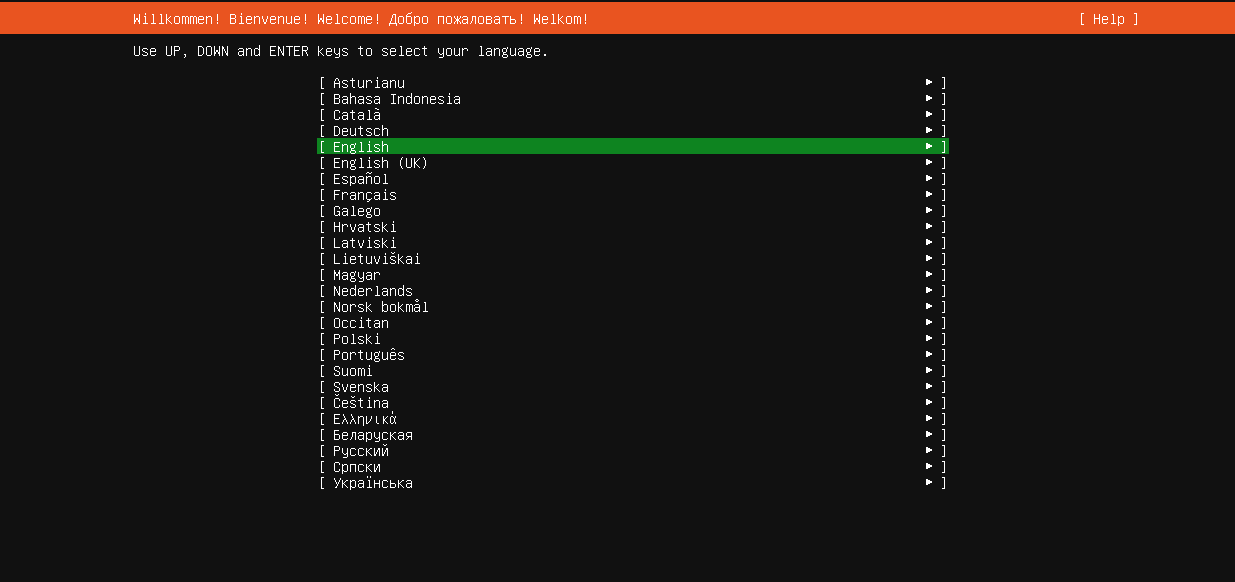
Task: Select Norsk bokmål language
Action: click(381, 307)
